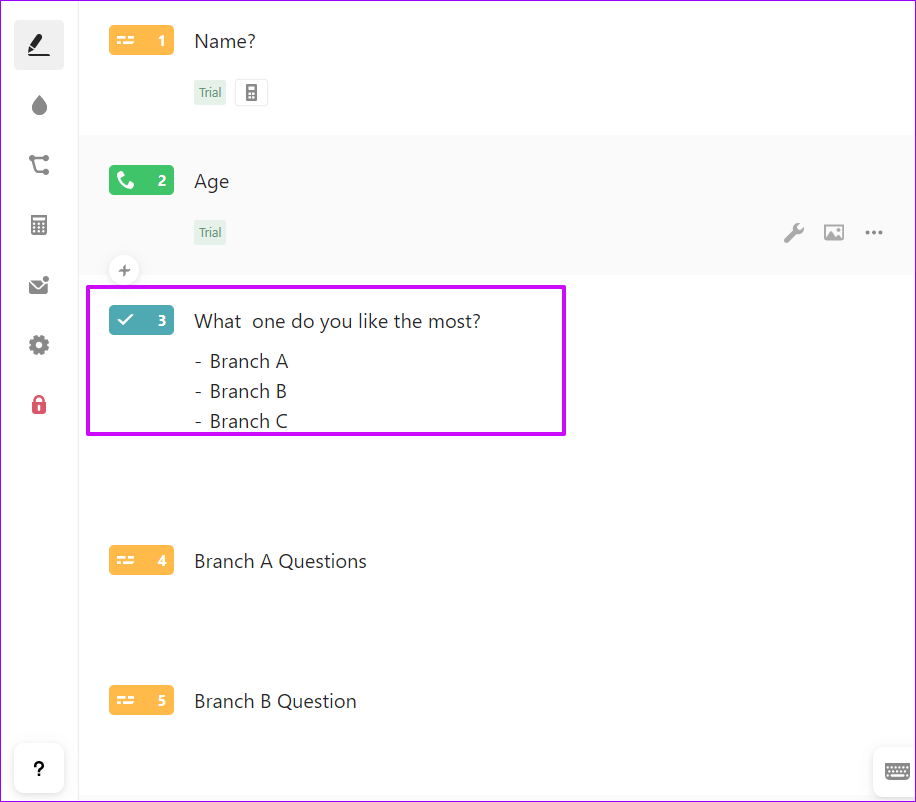Screen dimensions: 916x802
Task: Click the calculator badge under Name?
Action: click(251, 93)
